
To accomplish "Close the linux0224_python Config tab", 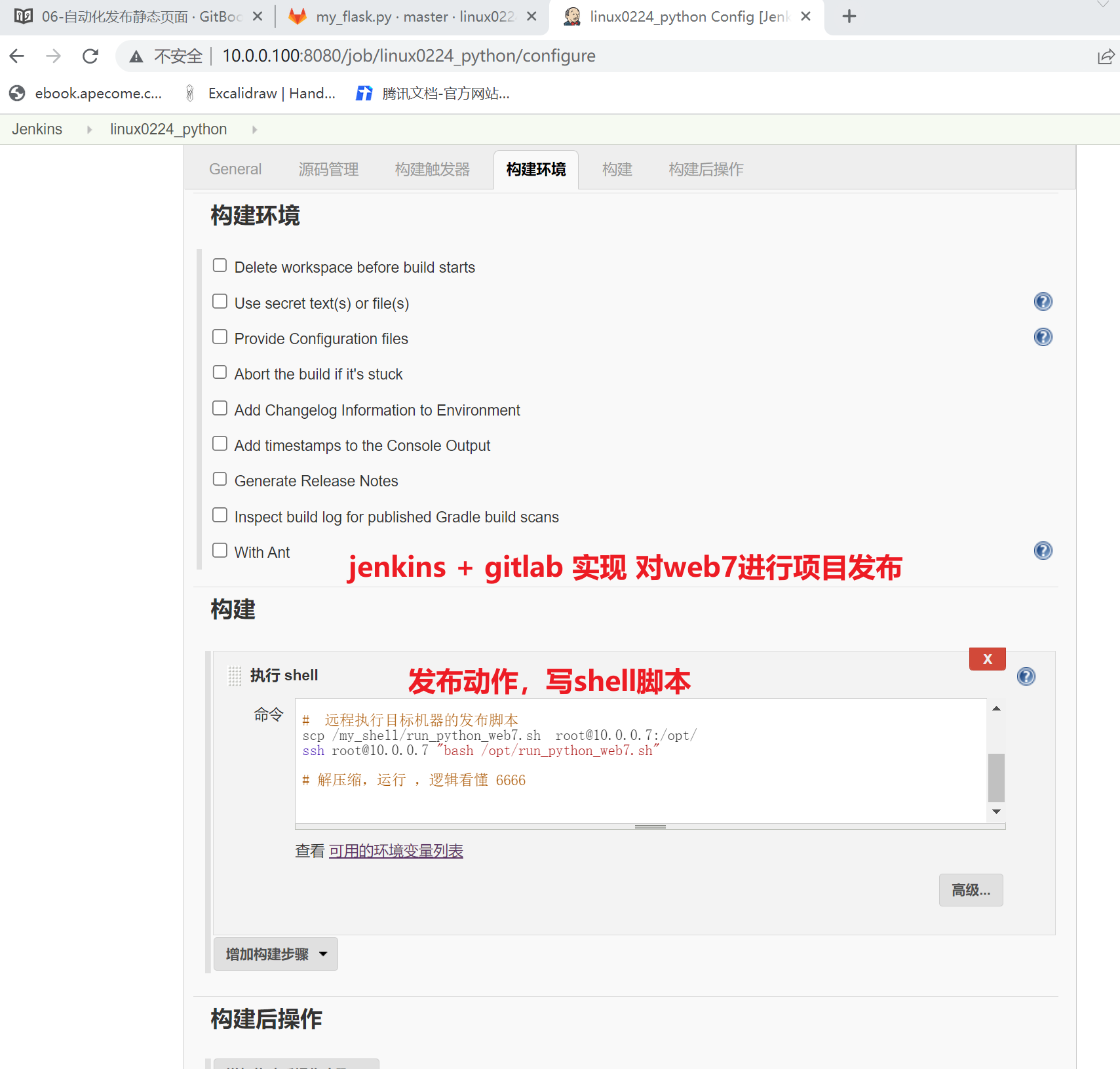I will pyautogui.click(x=805, y=16).
